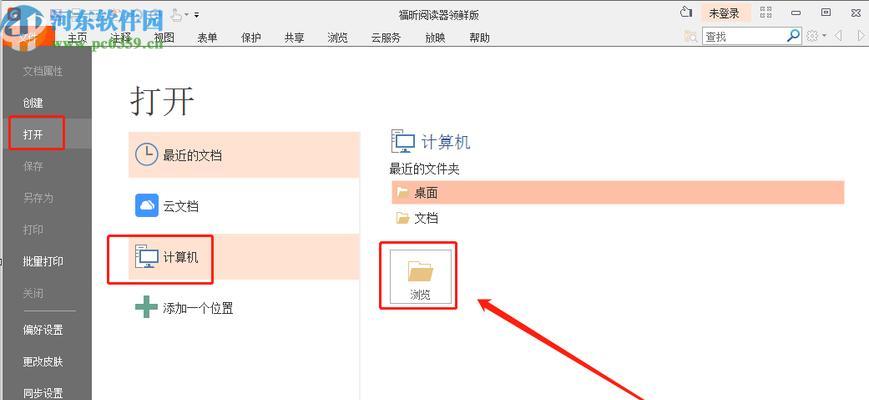Click the clock icon for recent documents

(146, 155)
